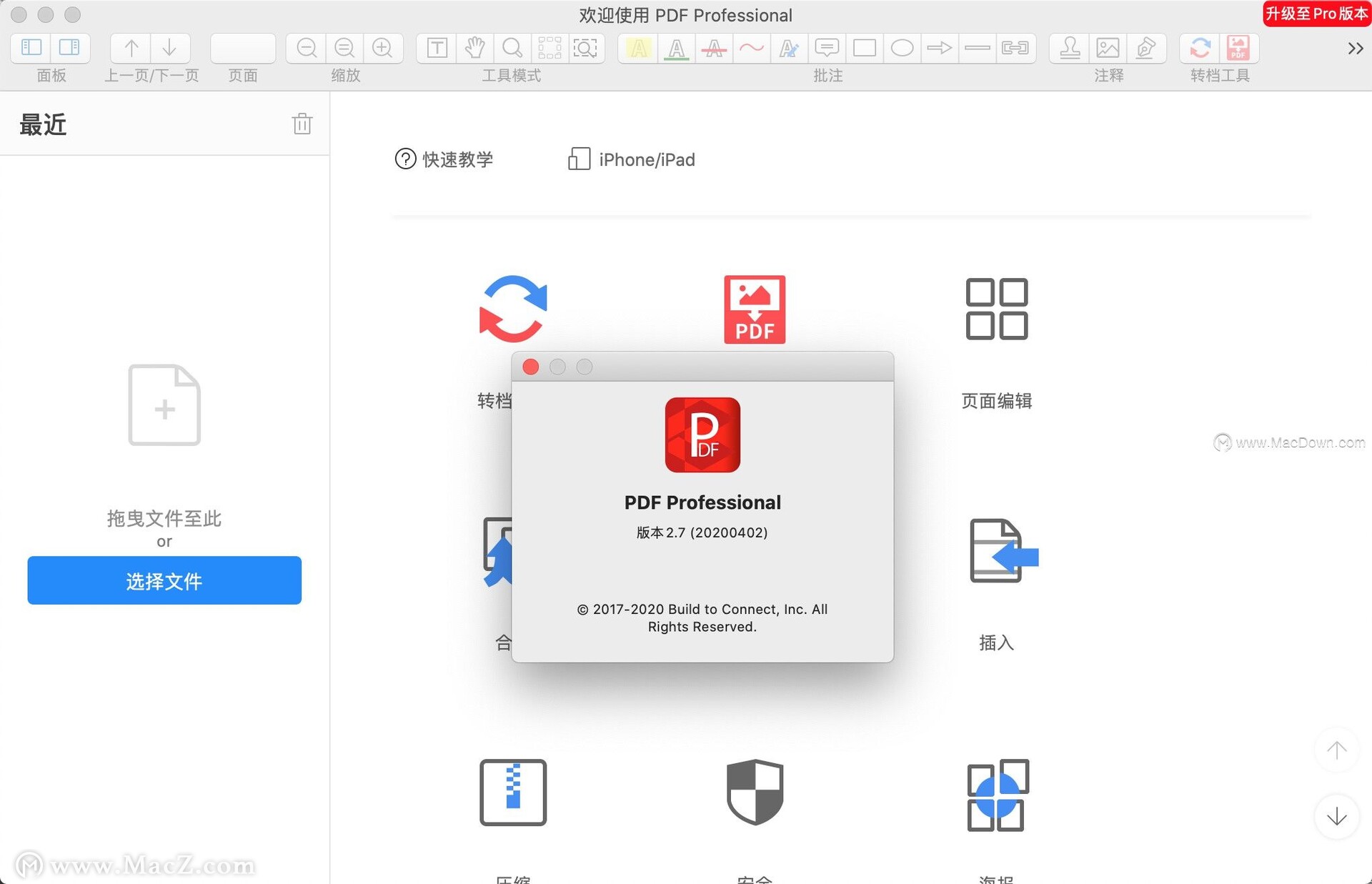Pick the yellow highlight annotation
The height and width of the screenshot is (884, 1372).
click(x=638, y=48)
